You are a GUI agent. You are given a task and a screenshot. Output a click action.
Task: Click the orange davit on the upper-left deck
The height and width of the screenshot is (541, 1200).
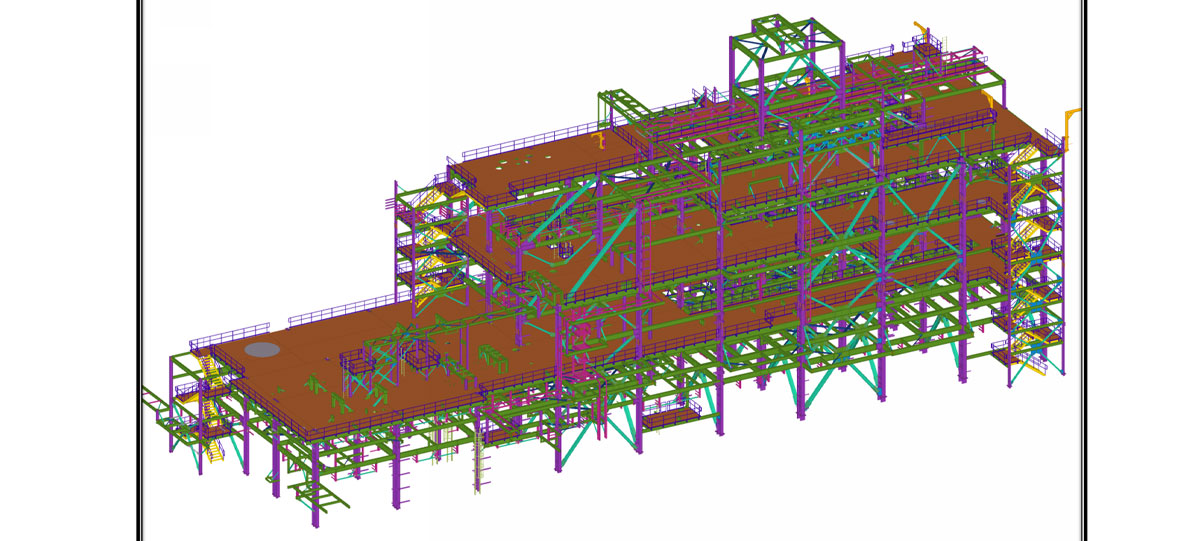point(600,140)
